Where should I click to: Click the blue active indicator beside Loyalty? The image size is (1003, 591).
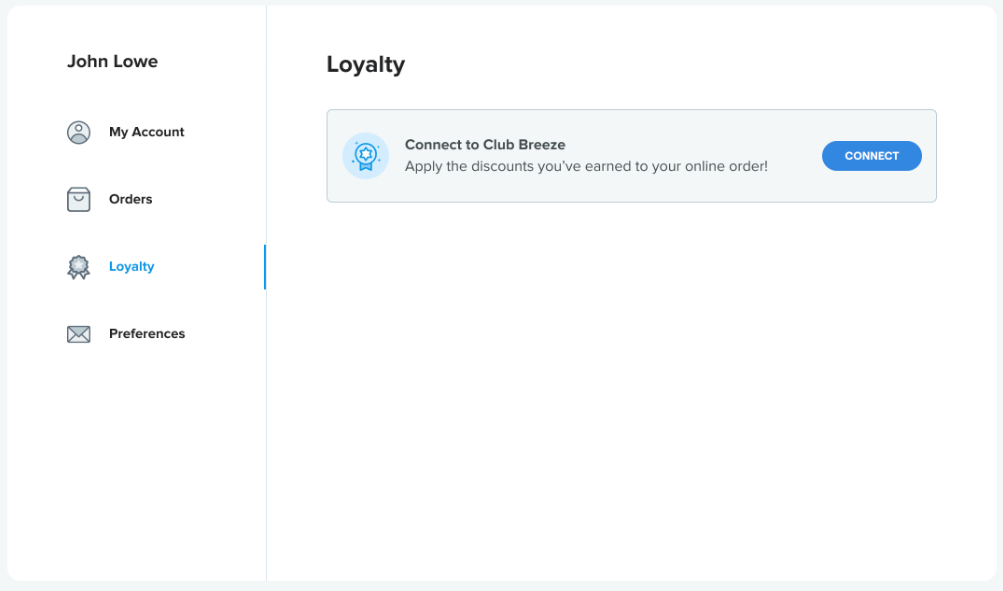click(x=265, y=267)
